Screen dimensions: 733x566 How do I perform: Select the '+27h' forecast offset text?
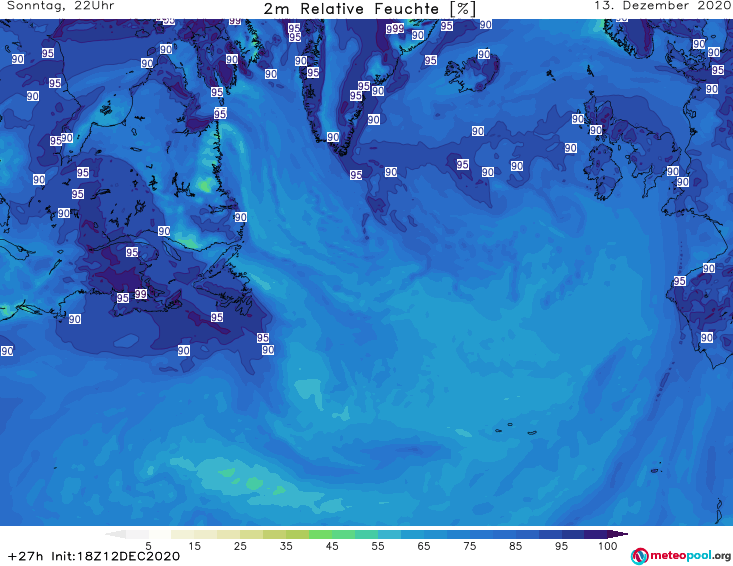coord(25,556)
